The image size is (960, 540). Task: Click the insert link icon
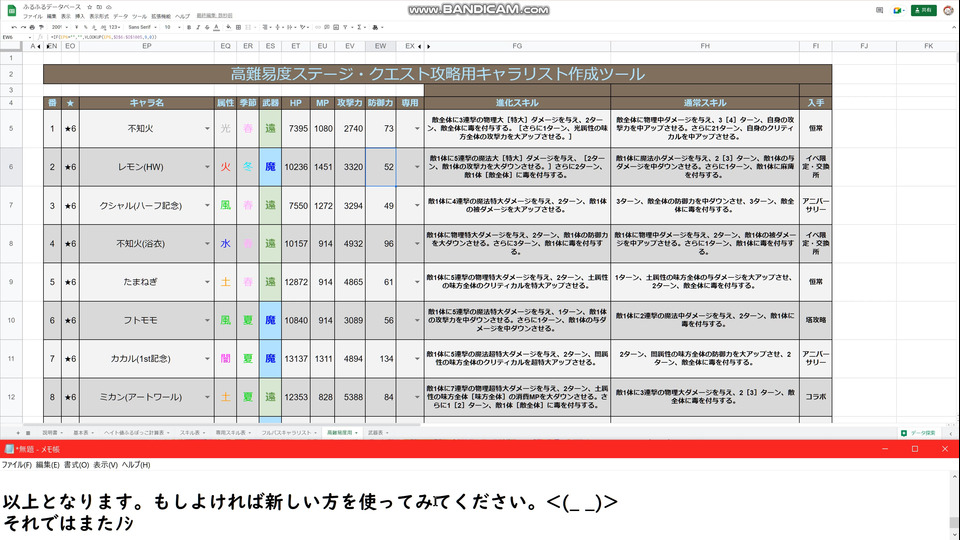[x=318, y=27]
